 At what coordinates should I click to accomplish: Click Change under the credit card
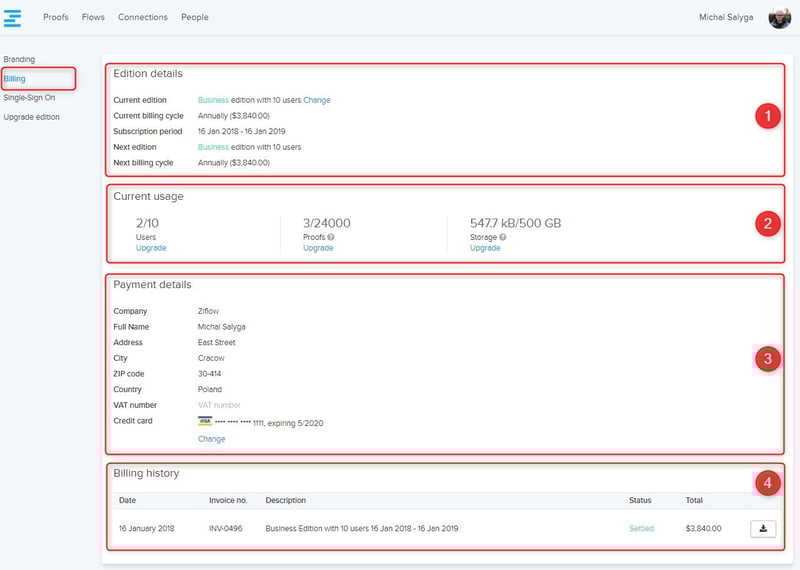(x=211, y=439)
